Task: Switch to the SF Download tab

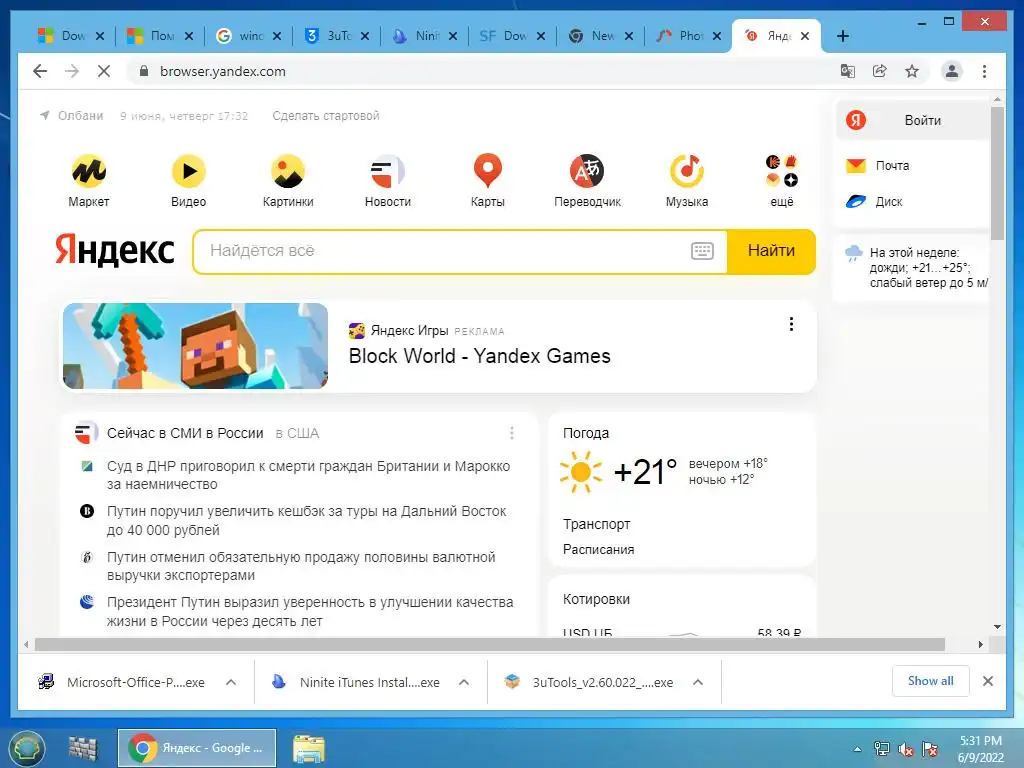Action: (513, 36)
